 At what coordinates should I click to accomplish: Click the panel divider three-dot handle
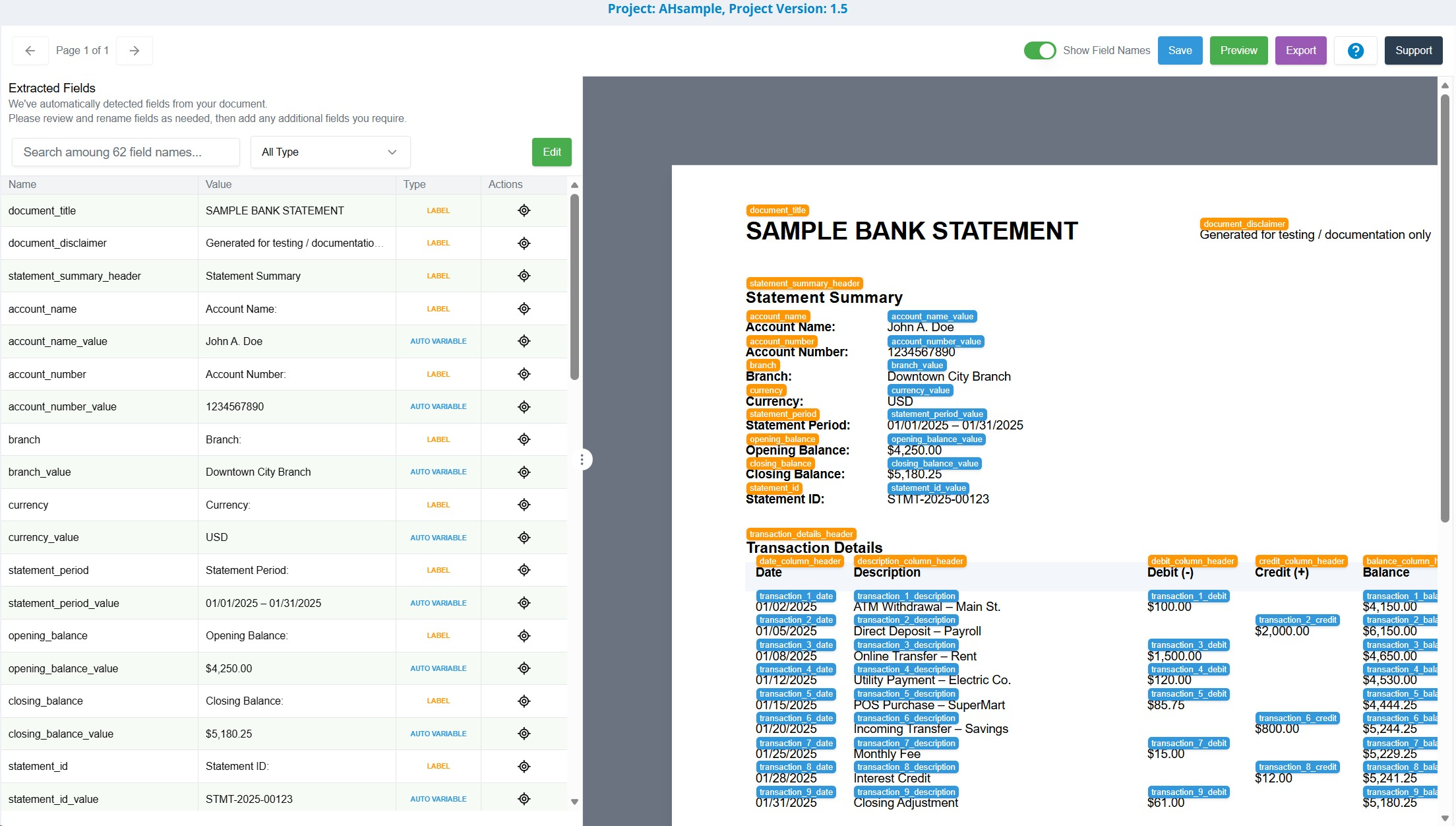582,459
